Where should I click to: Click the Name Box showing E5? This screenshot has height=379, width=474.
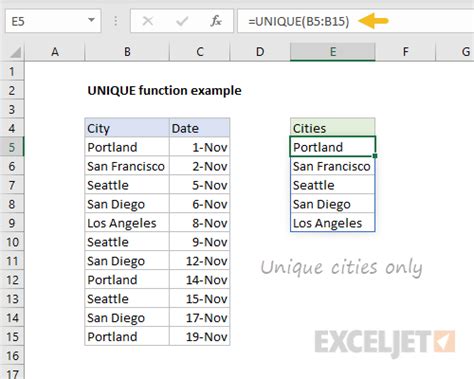click(x=53, y=21)
